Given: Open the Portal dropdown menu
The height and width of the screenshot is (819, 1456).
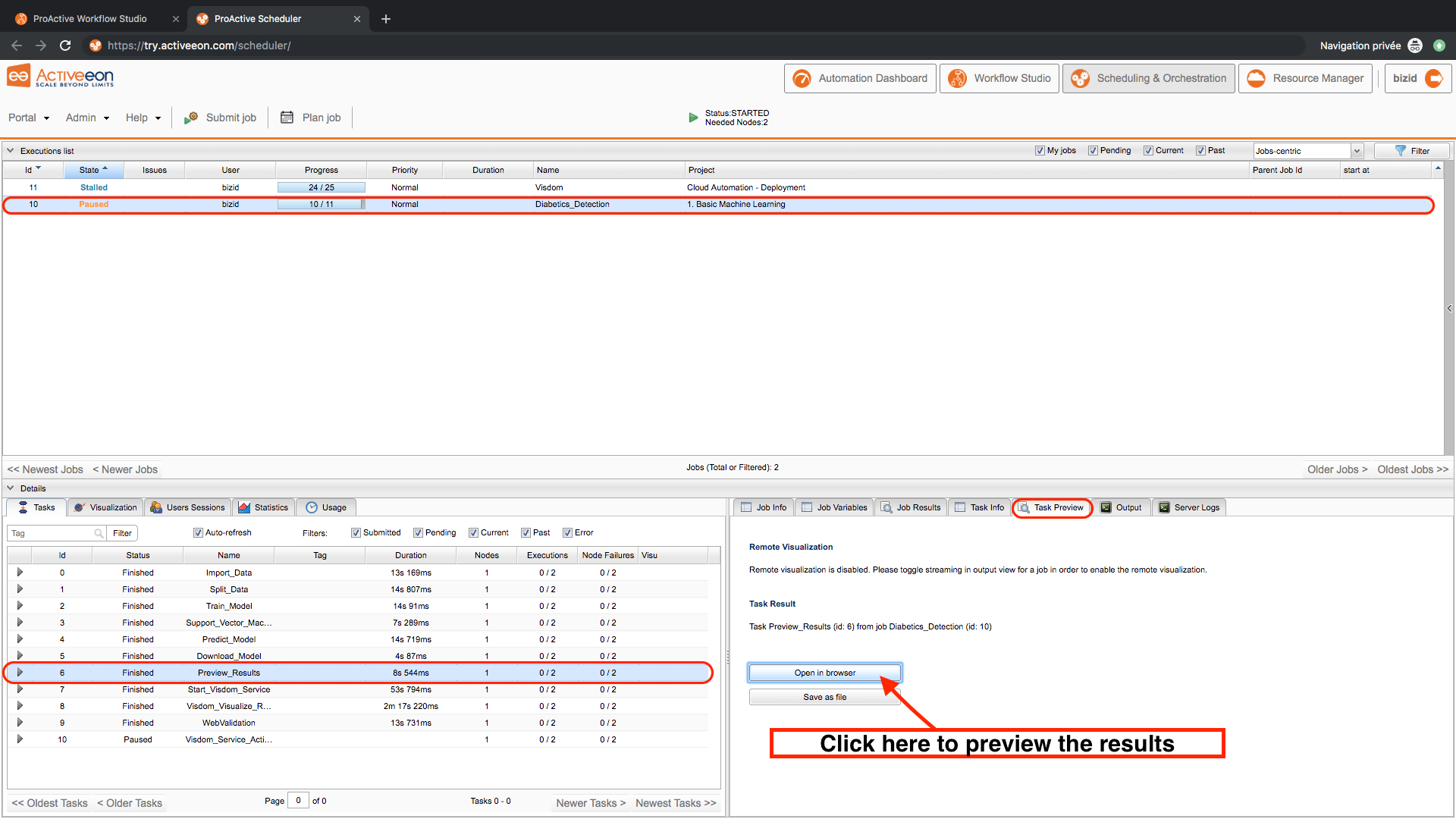Looking at the screenshot, I should [29, 118].
